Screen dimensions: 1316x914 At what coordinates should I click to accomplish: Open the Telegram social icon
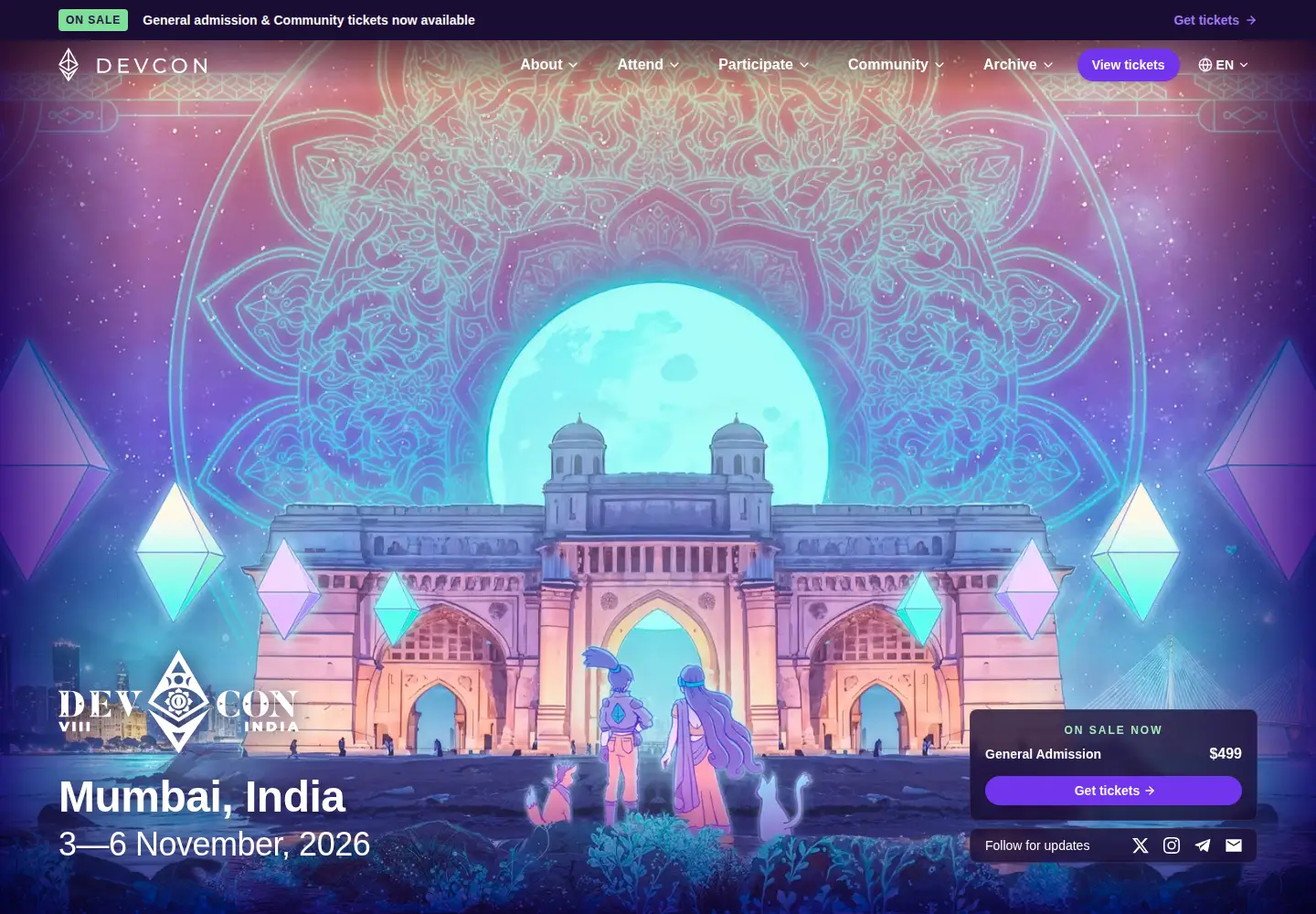click(x=1203, y=845)
